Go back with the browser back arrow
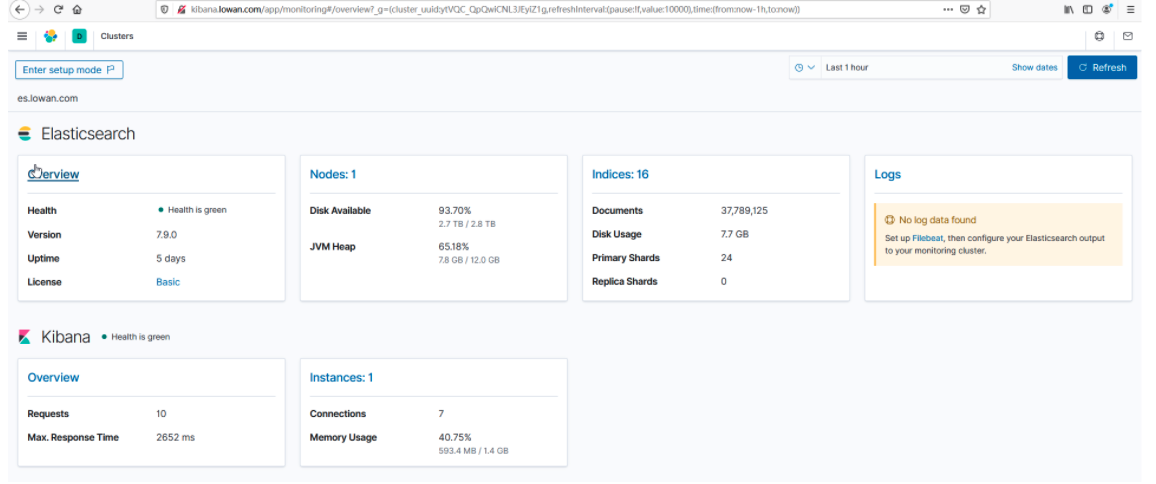The image size is (1156, 484). (20, 10)
